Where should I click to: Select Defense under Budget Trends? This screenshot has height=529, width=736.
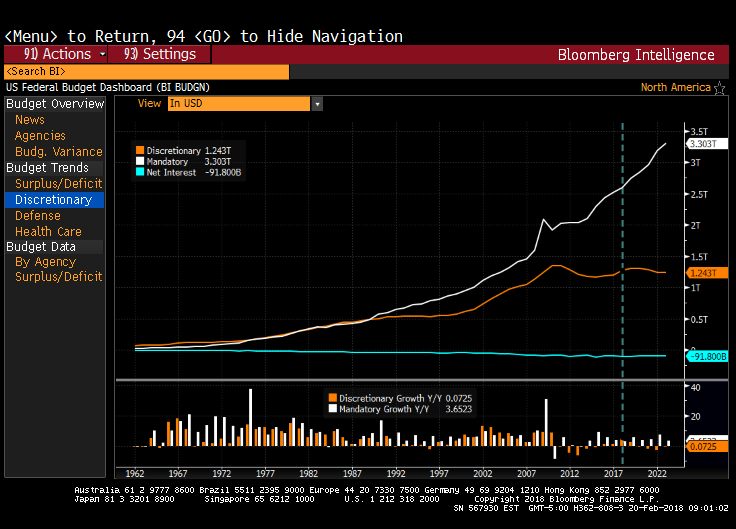tap(38, 216)
